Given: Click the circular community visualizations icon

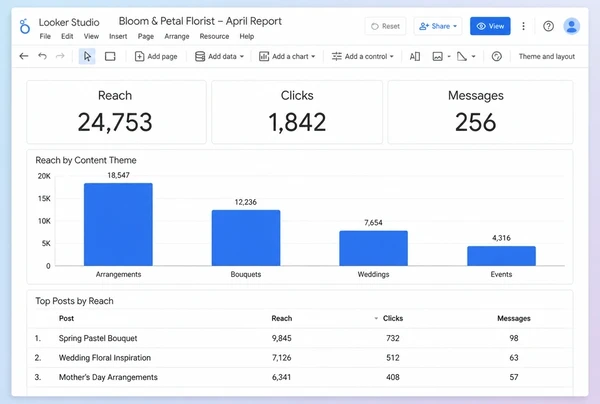Looking at the screenshot, I should [497, 57].
